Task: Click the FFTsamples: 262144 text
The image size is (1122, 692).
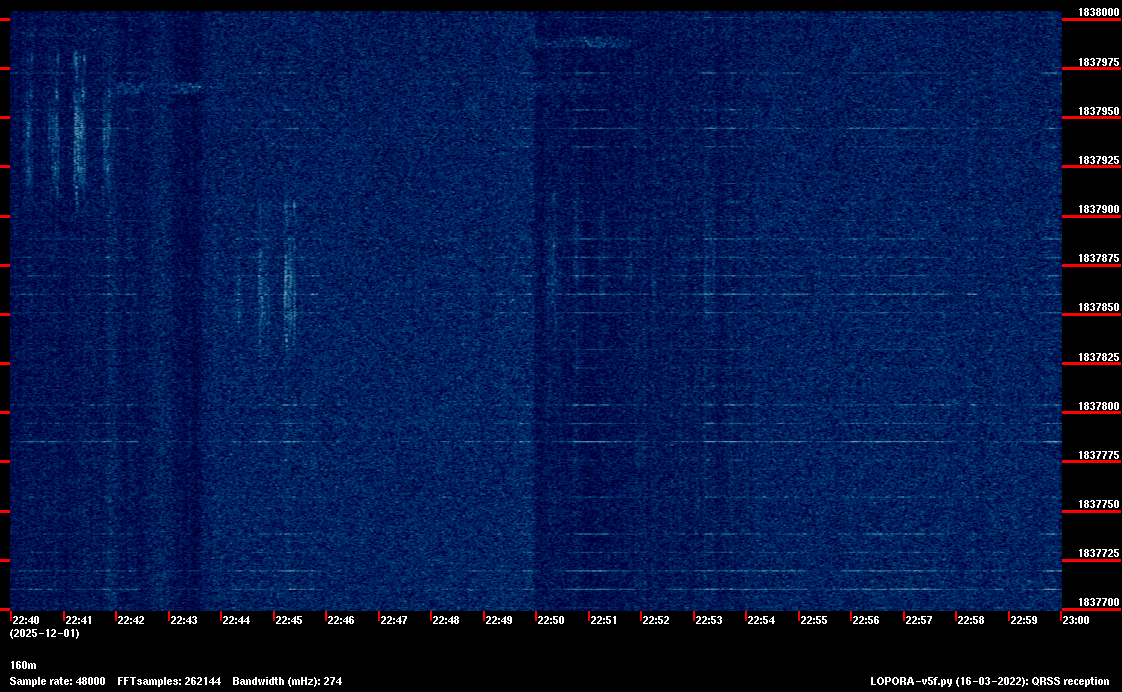Action: (x=169, y=681)
